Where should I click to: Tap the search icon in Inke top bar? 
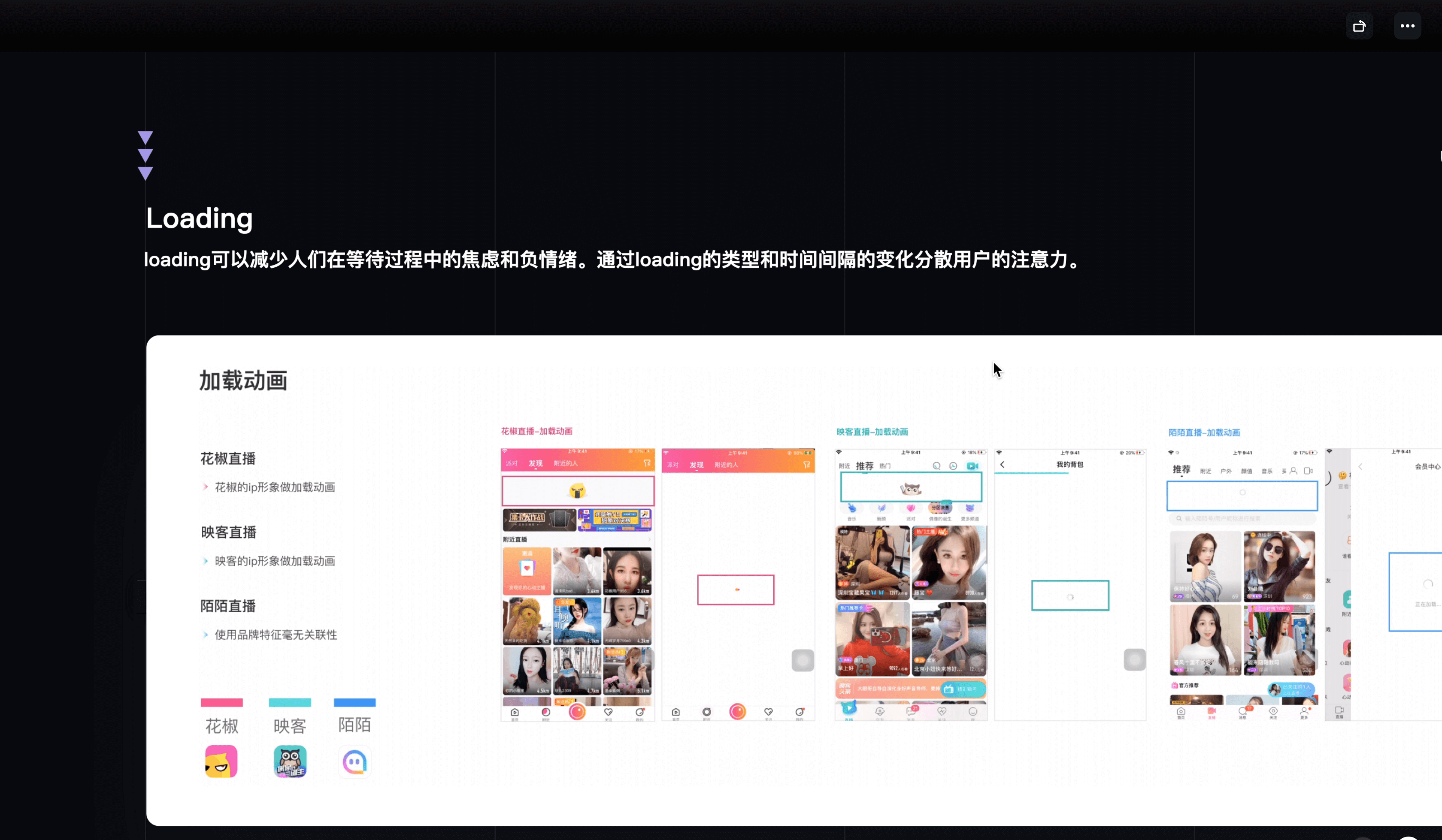[x=936, y=466]
